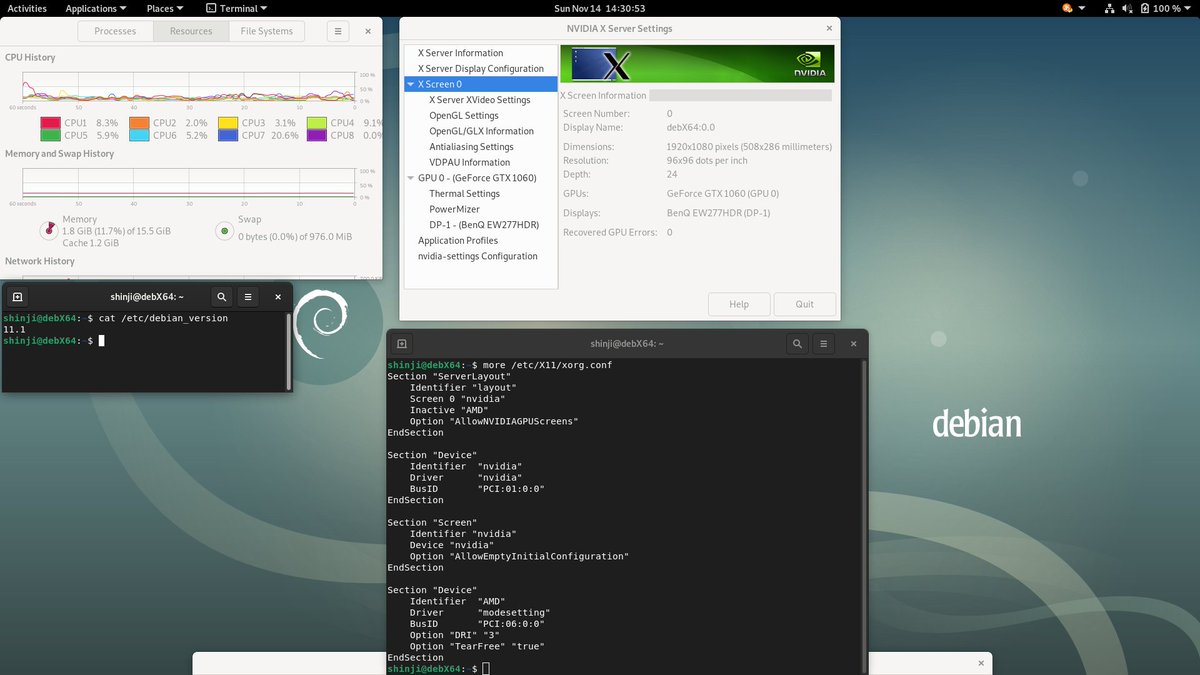Click search icon in debian_version terminal
1200x675 pixels.
tap(222, 297)
